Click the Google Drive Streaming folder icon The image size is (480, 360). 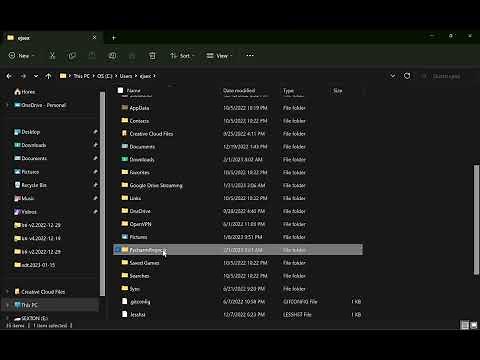click(125, 185)
